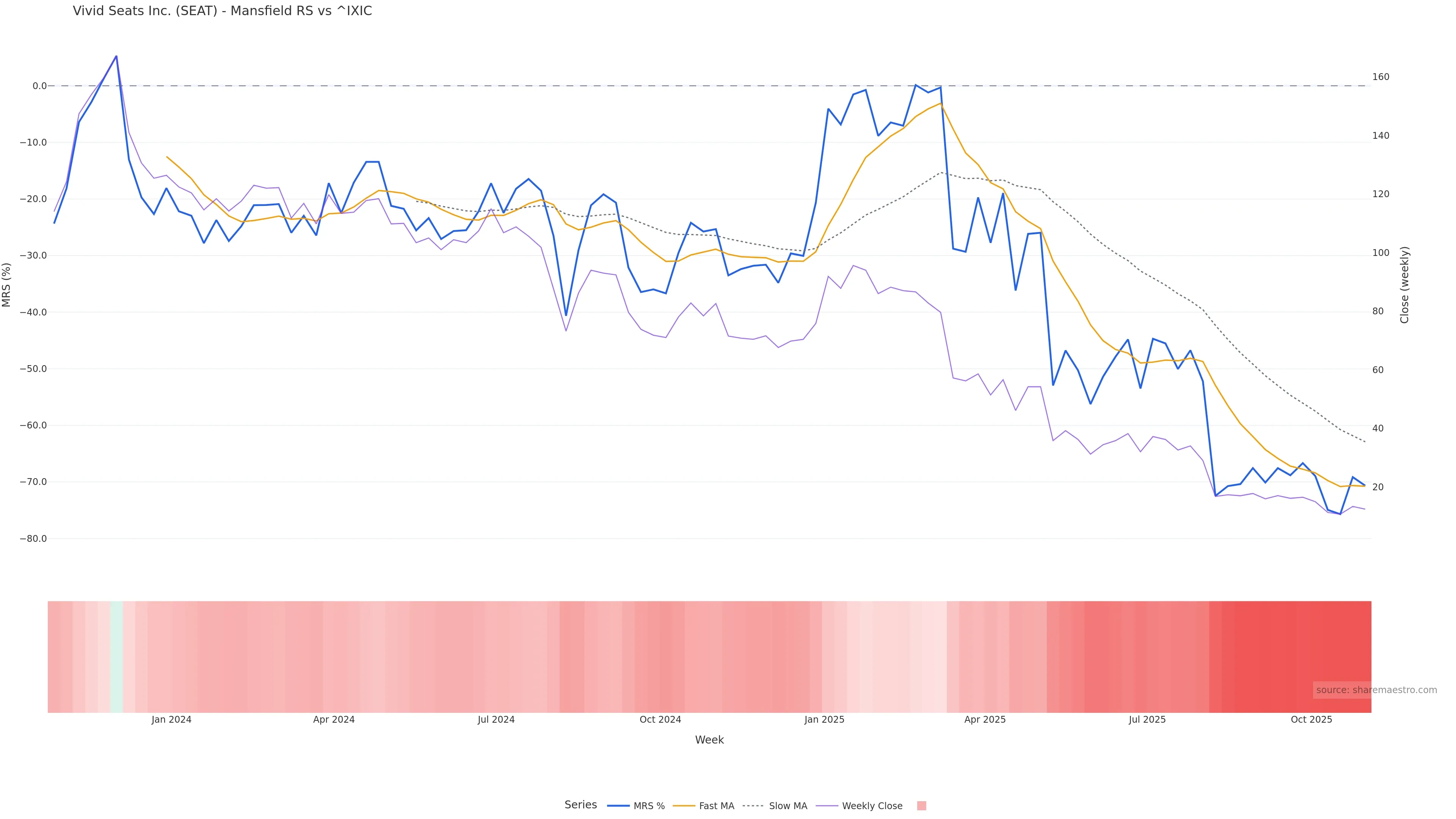
Task: Open the sharemaestro.com source watermark
Action: [1376, 690]
